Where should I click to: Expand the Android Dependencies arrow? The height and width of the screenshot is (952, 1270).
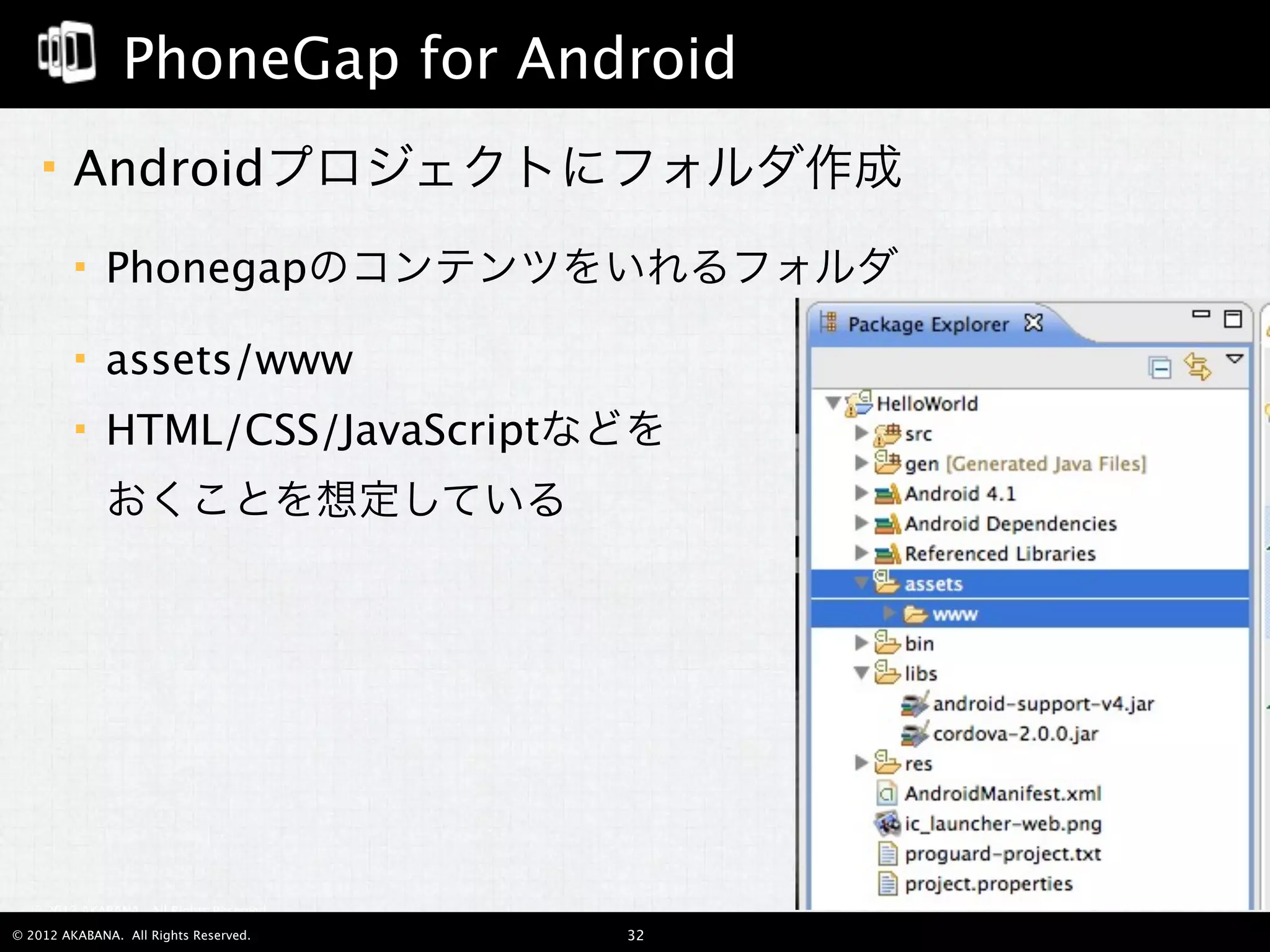point(861,522)
